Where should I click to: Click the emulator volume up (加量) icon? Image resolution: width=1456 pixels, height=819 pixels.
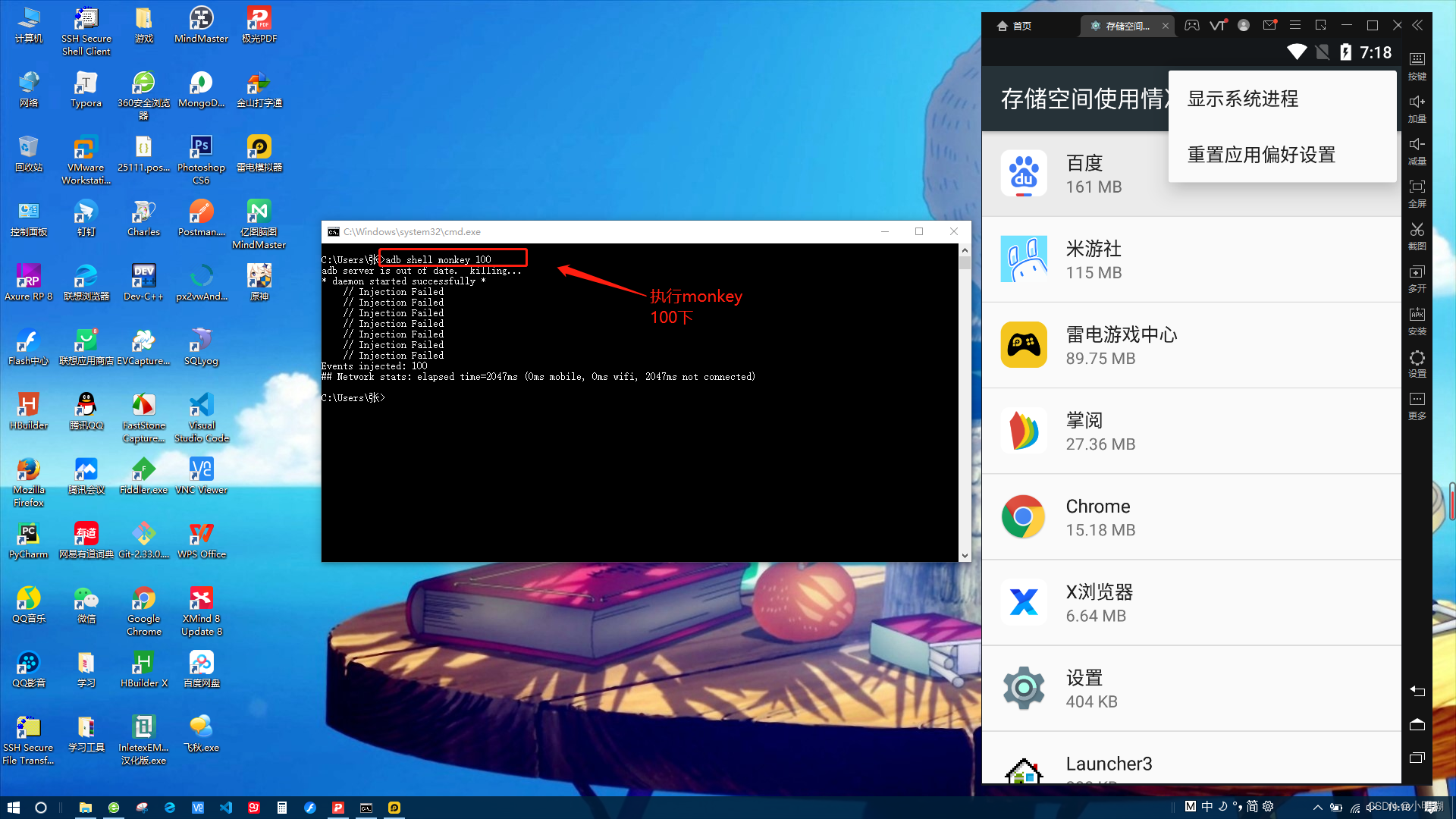coord(1417,102)
